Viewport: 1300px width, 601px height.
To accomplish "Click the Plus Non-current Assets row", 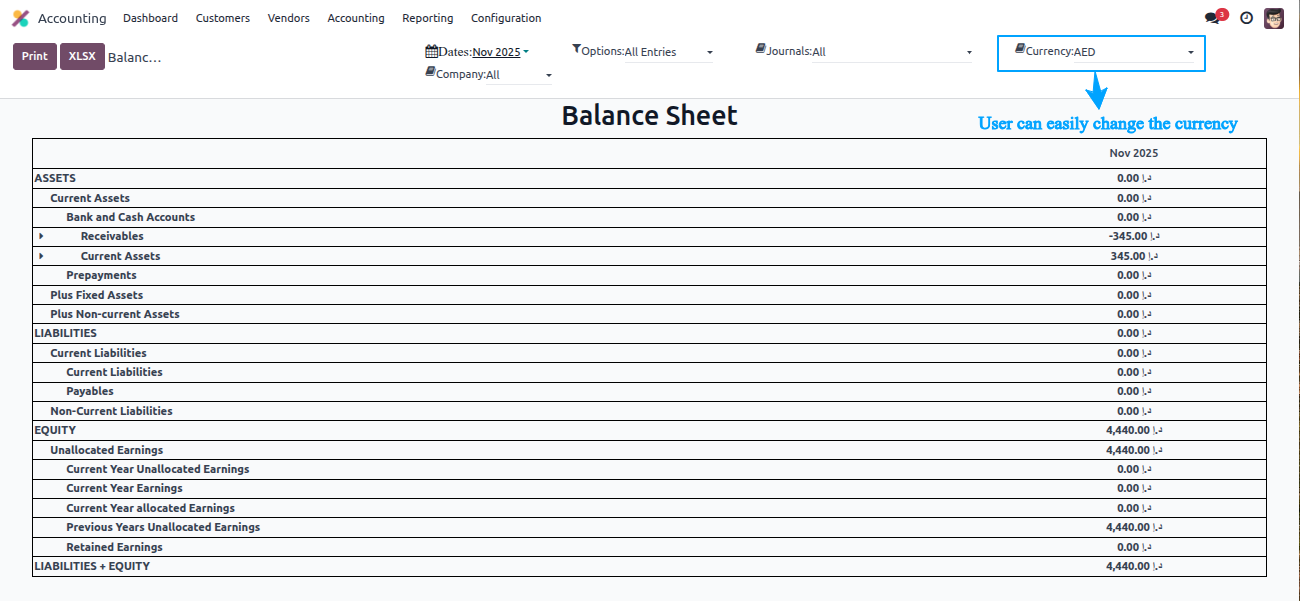I will click(649, 314).
